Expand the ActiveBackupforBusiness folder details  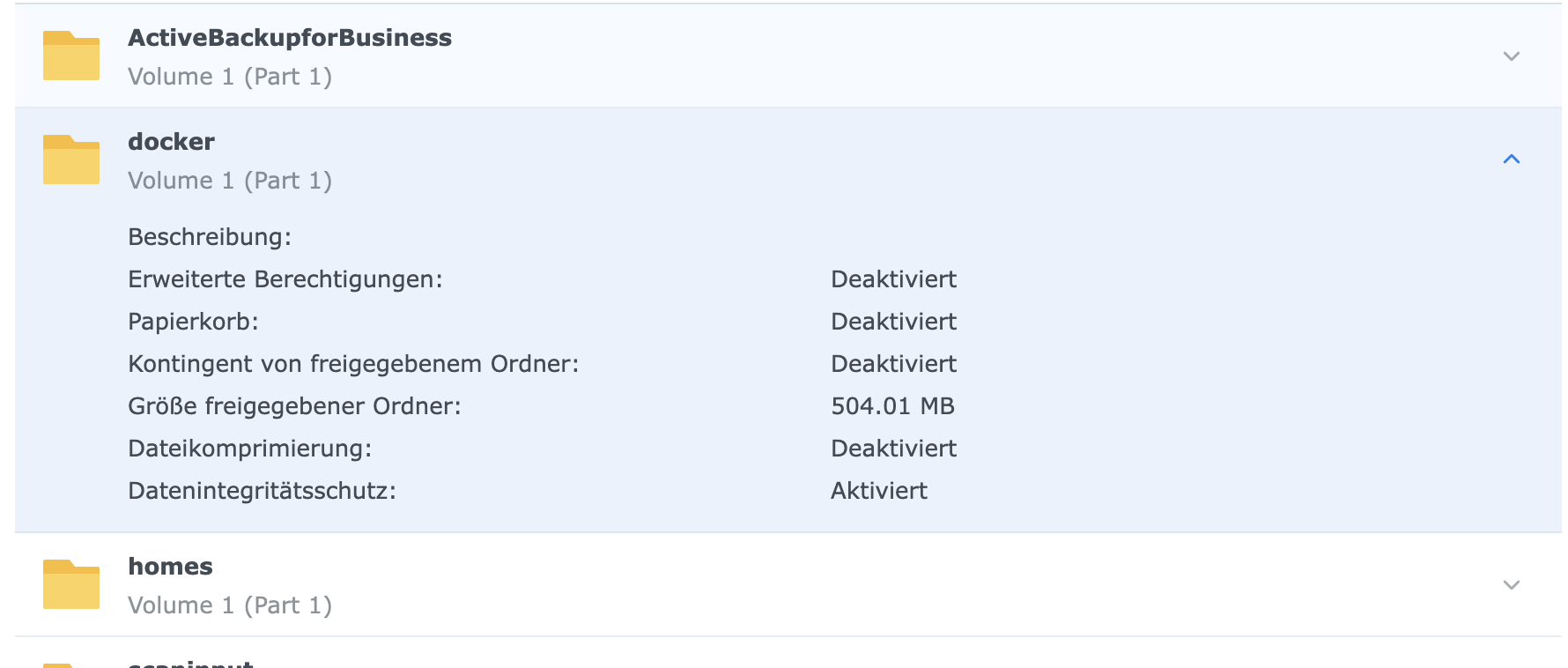click(1511, 56)
